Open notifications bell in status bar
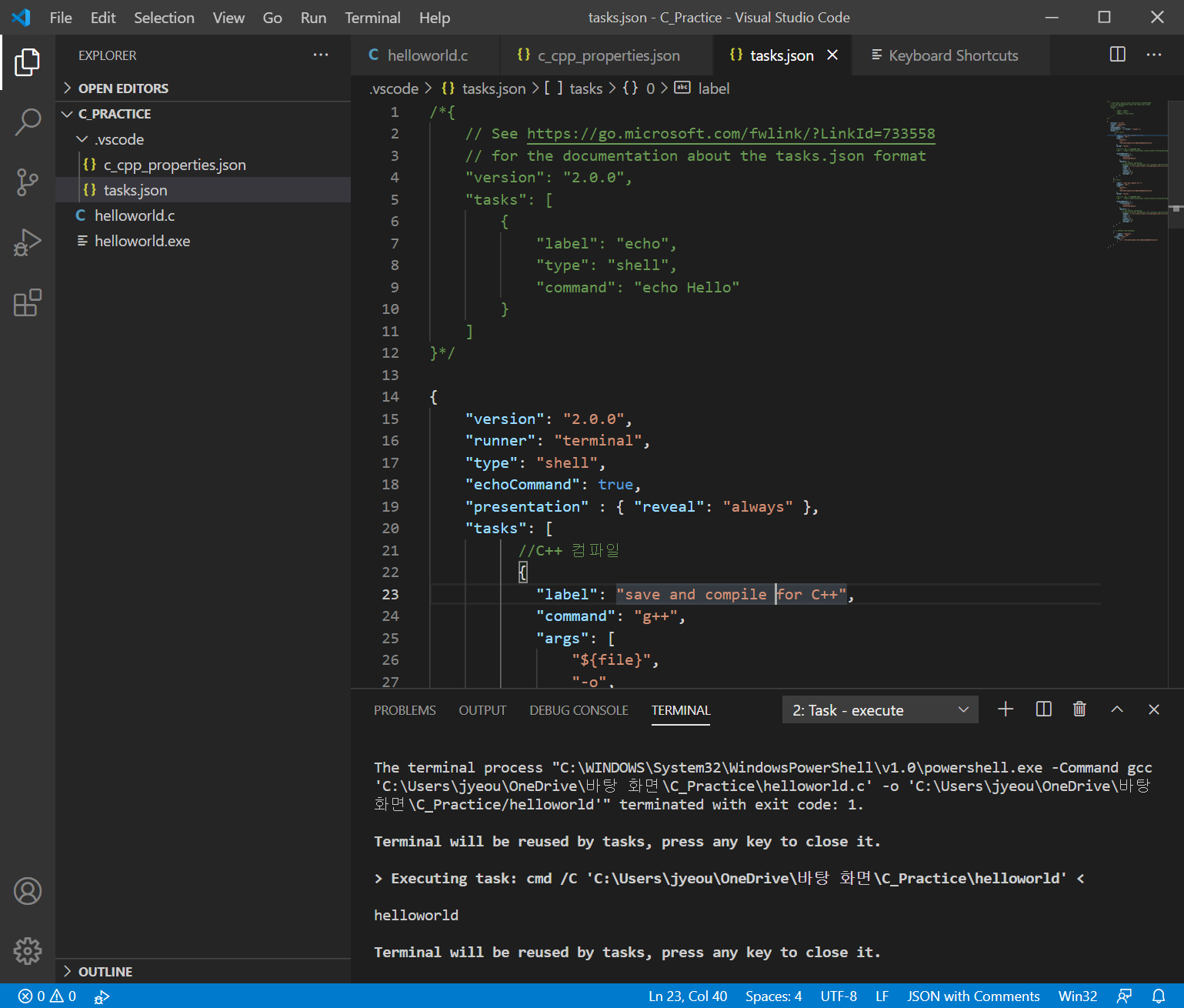The image size is (1184, 1008). (1159, 996)
